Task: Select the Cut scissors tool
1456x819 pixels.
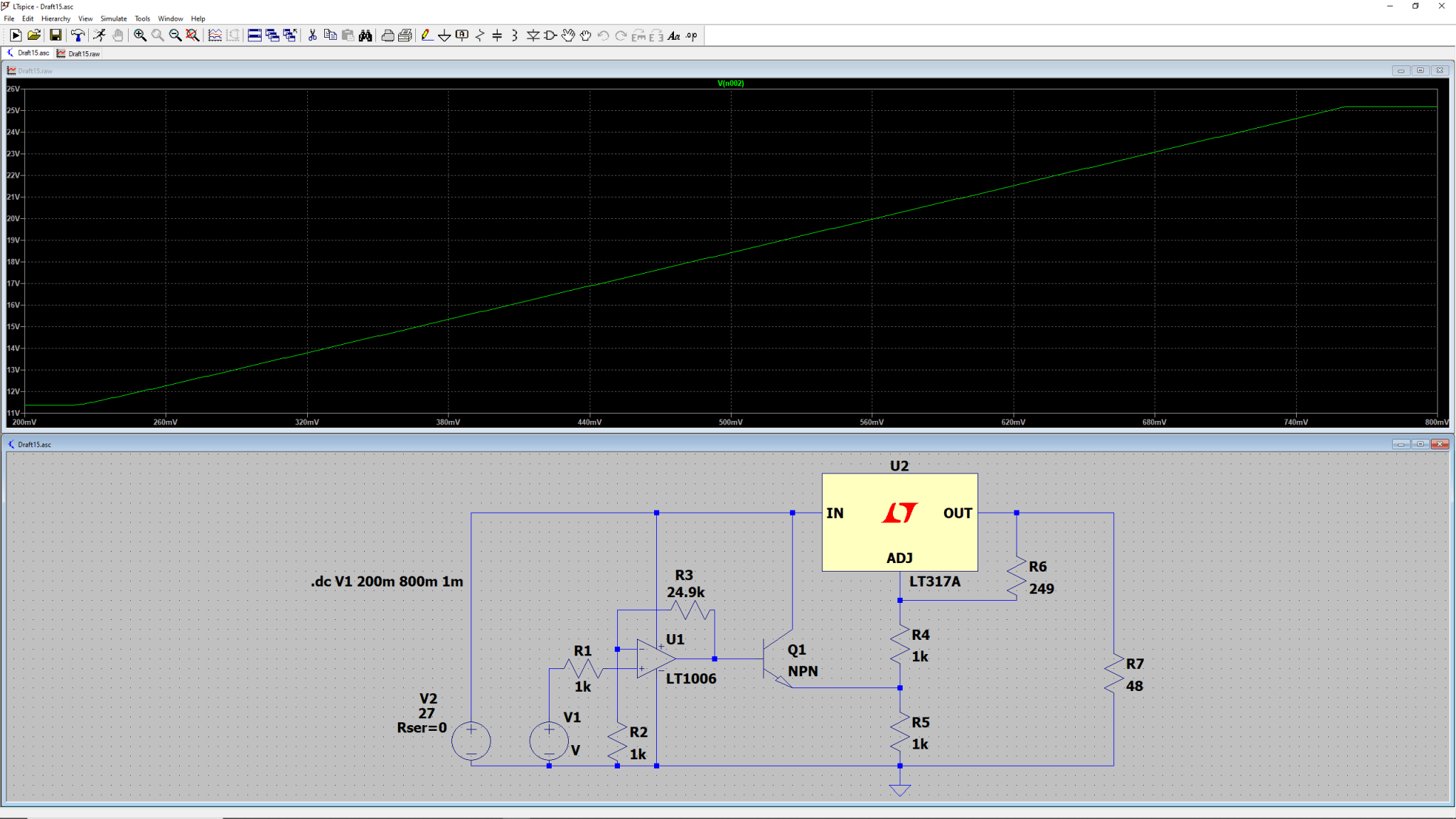Action: click(x=312, y=36)
